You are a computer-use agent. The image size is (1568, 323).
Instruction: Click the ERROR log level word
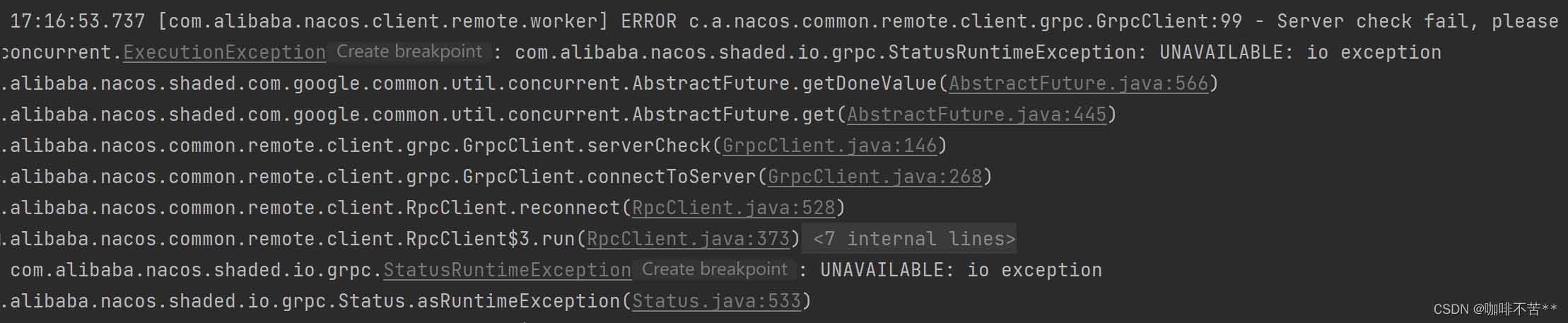pyautogui.click(x=648, y=21)
